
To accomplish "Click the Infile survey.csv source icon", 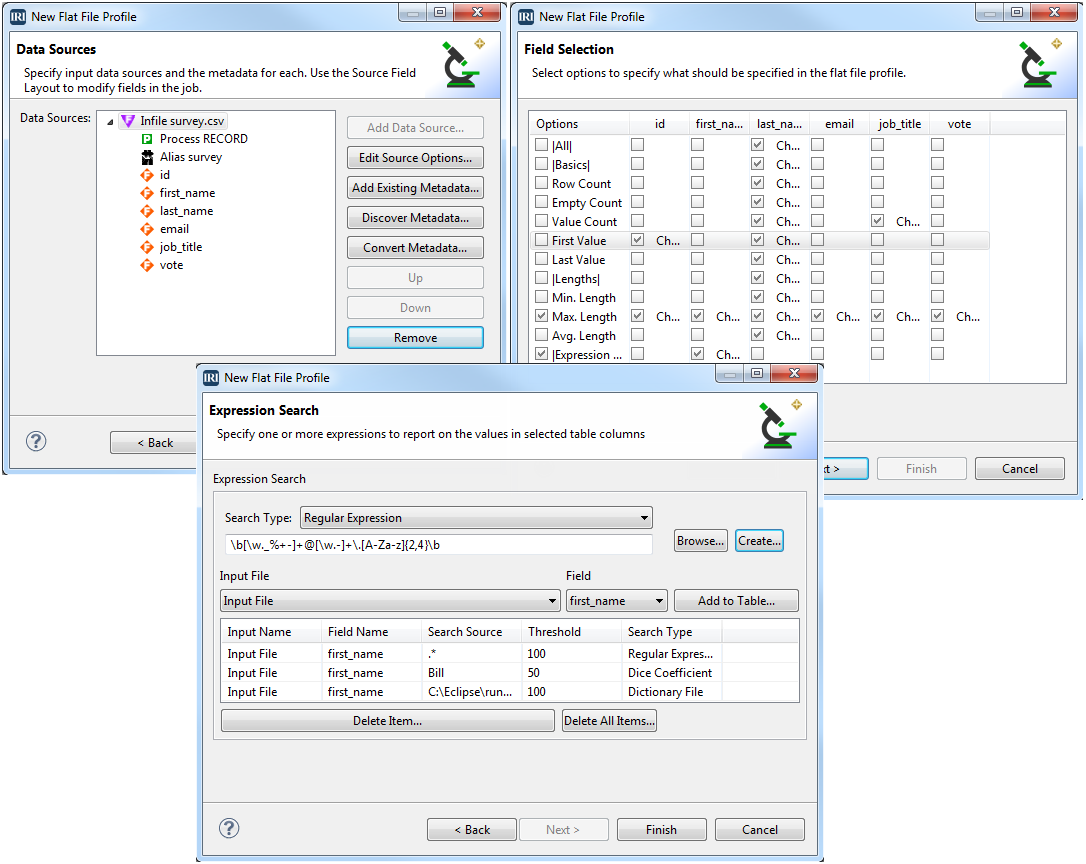I will 128,121.
